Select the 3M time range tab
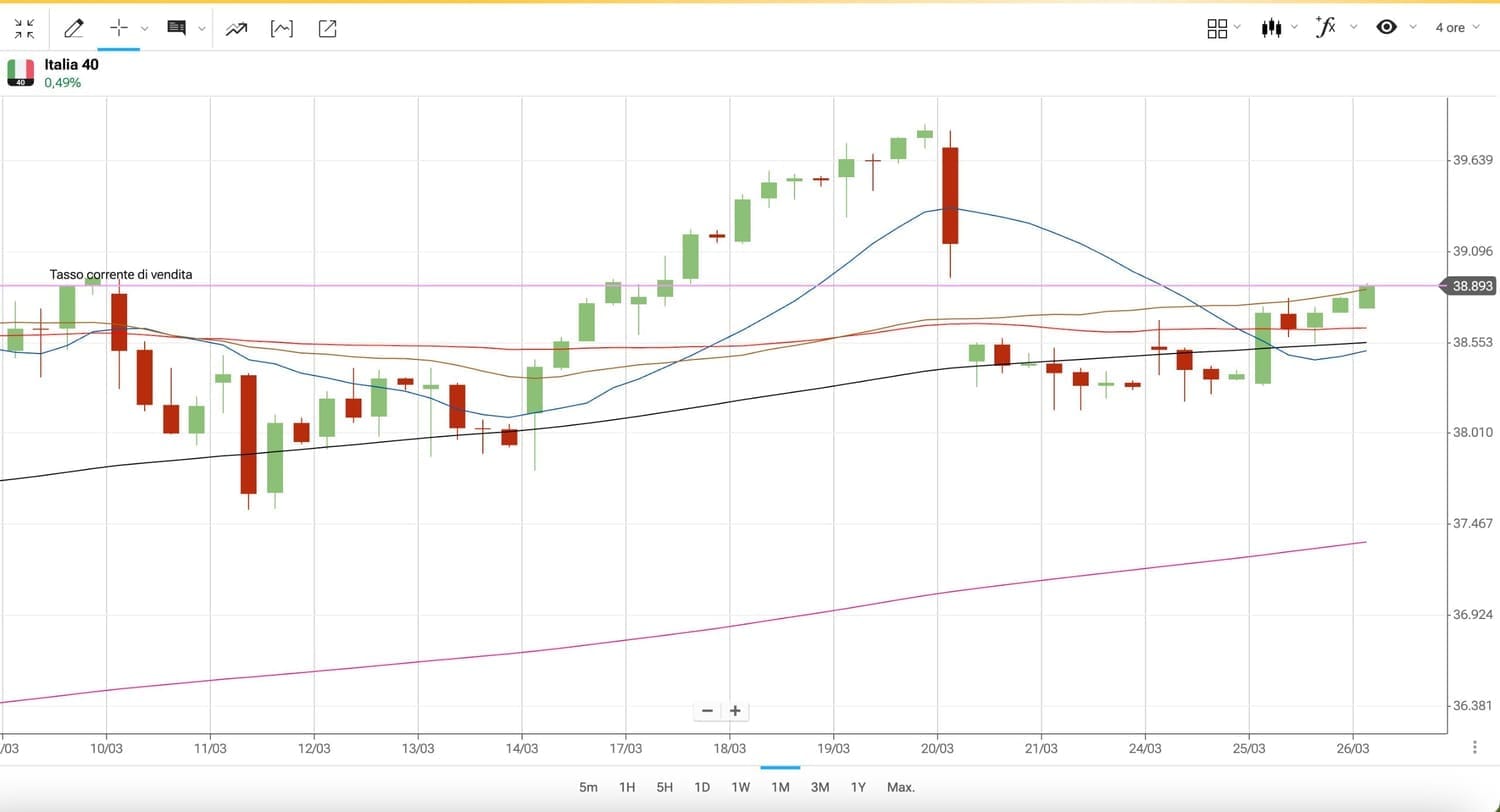This screenshot has height=812, width=1500. [820, 787]
